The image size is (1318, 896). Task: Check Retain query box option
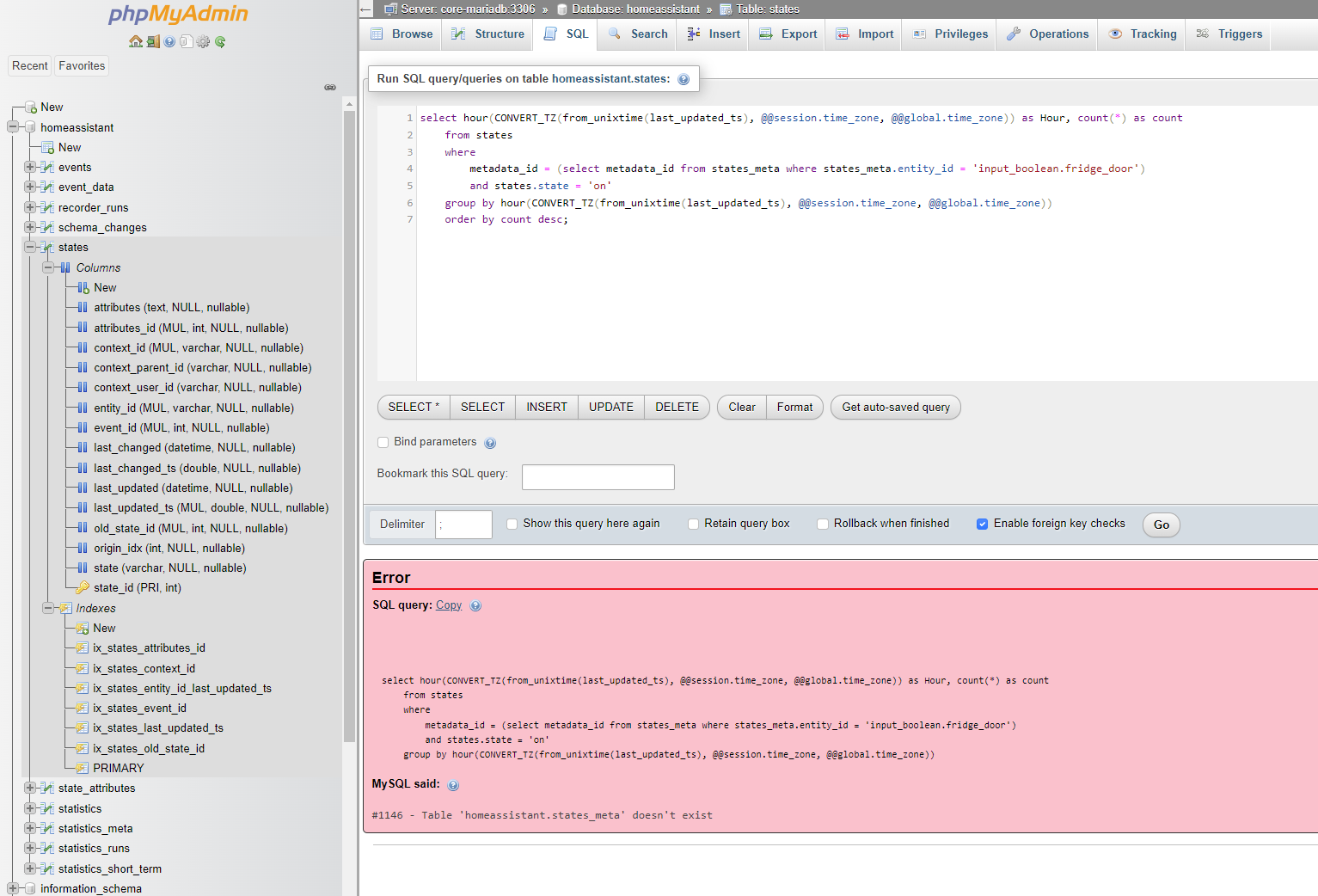pos(693,524)
